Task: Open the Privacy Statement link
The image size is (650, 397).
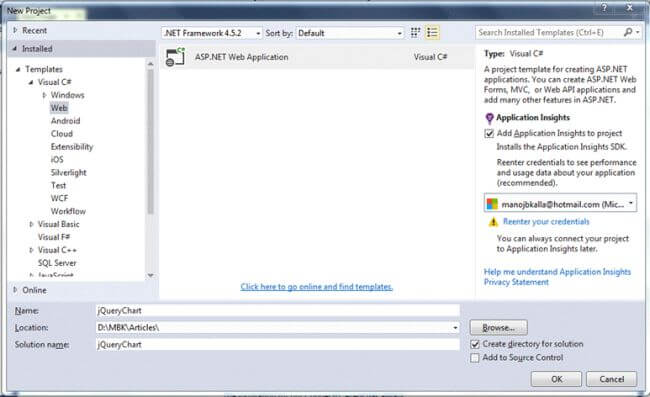Action: [x=516, y=282]
